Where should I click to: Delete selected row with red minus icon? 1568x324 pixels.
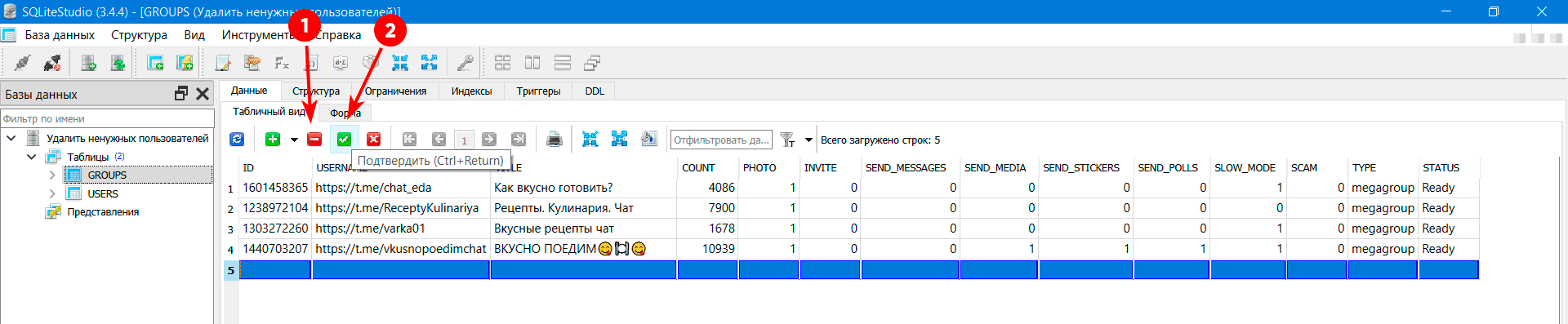314,140
